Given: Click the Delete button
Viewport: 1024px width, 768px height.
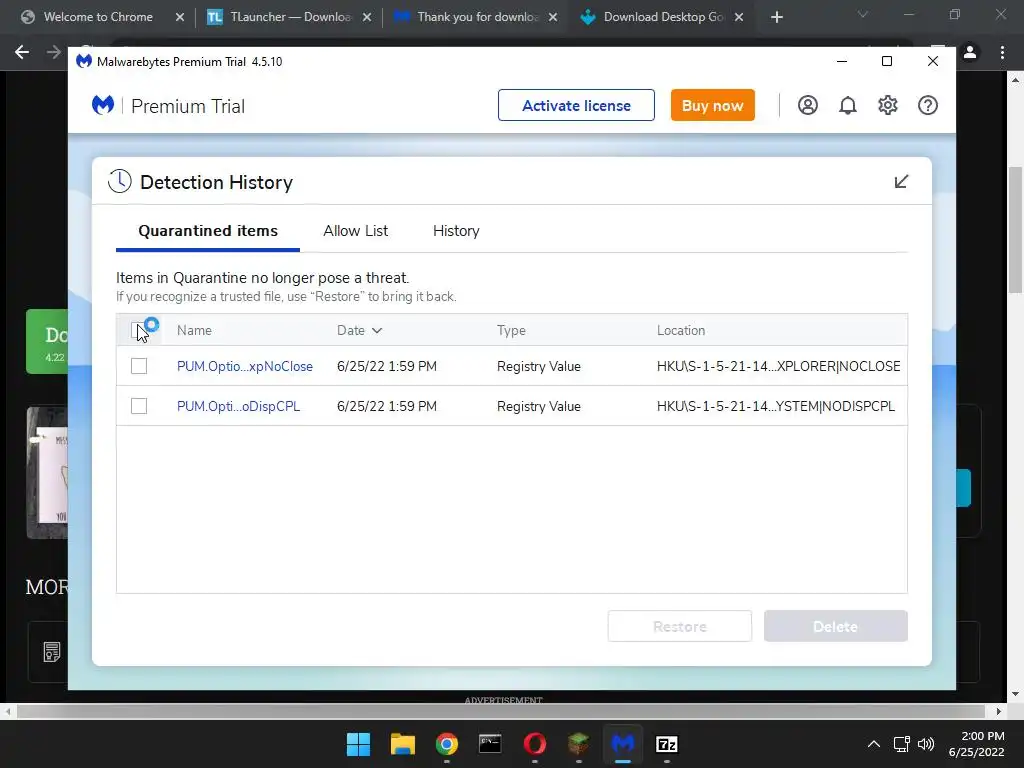Looking at the screenshot, I should pos(835,626).
